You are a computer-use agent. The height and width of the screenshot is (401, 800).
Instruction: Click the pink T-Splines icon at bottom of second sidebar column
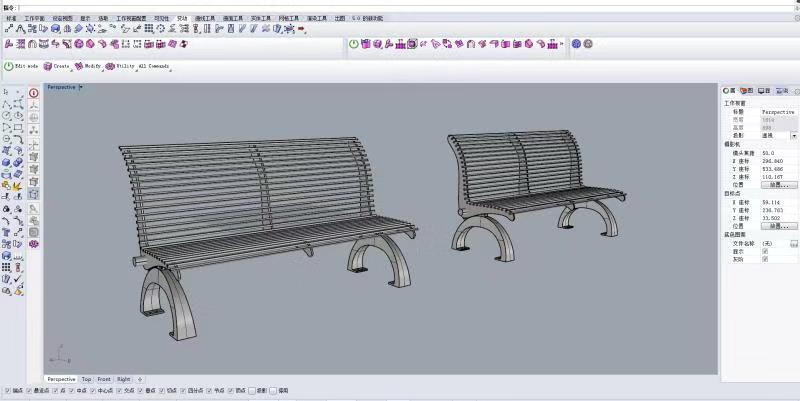[x=34, y=244]
